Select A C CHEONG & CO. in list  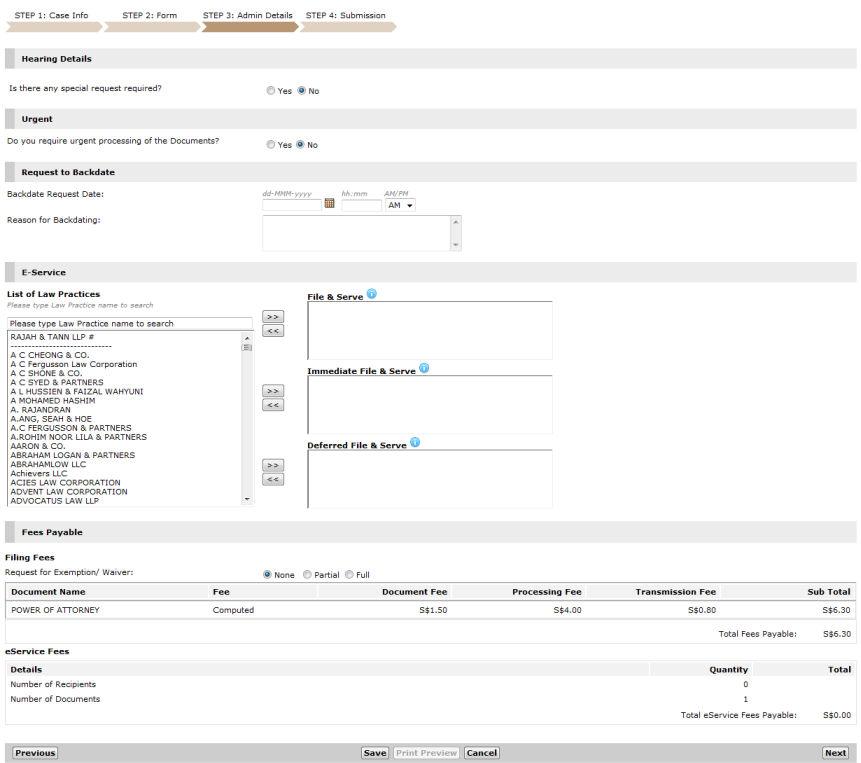(x=50, y=355)
